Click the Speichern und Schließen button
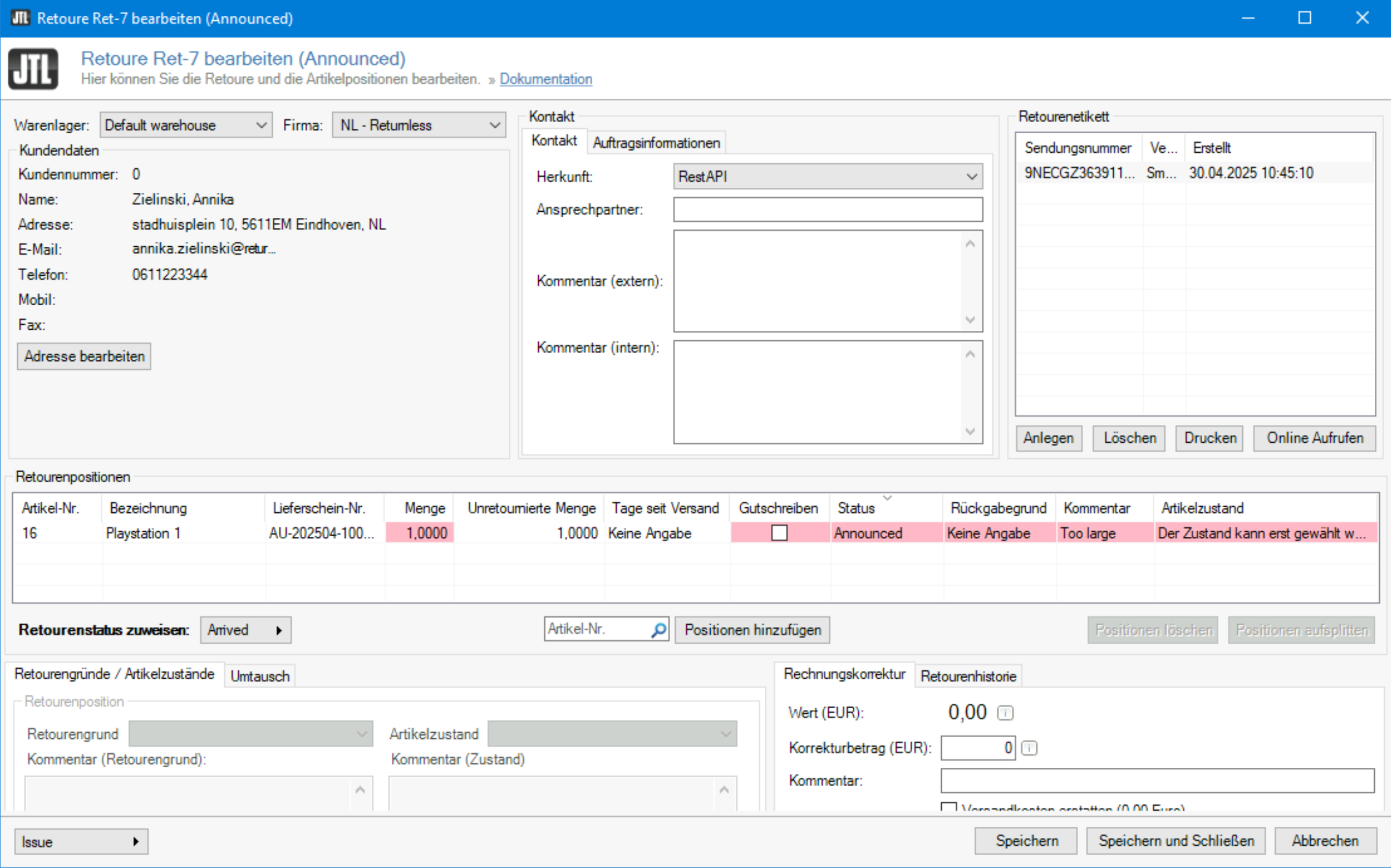The image size is (1391, 868). click(1175, 841)
